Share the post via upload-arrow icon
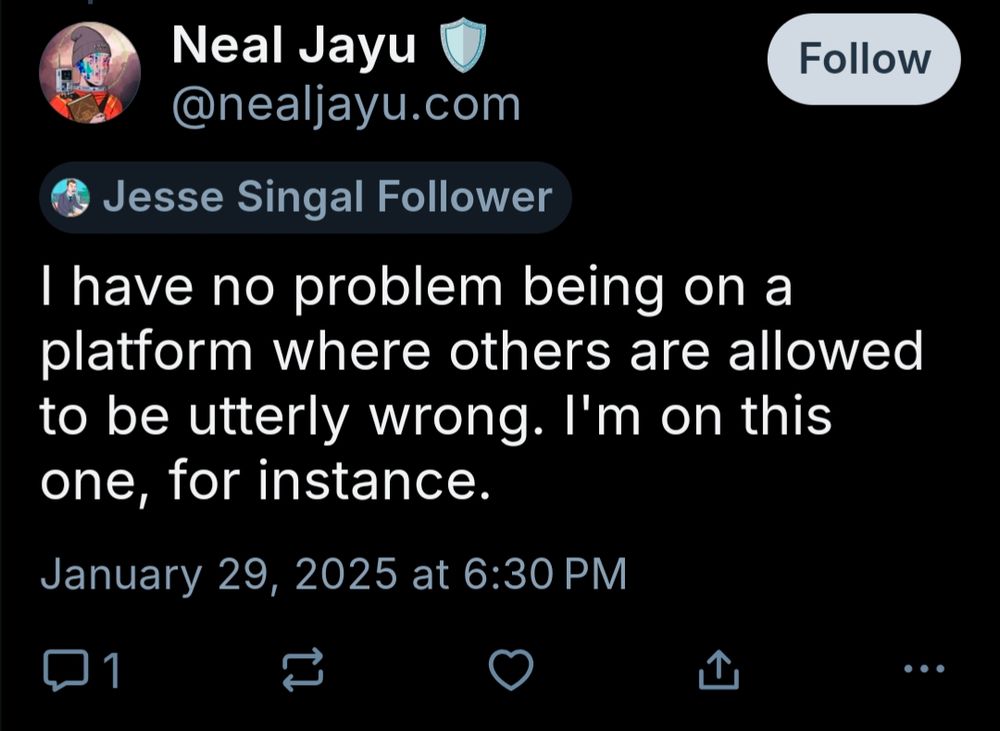 point(718,671)
